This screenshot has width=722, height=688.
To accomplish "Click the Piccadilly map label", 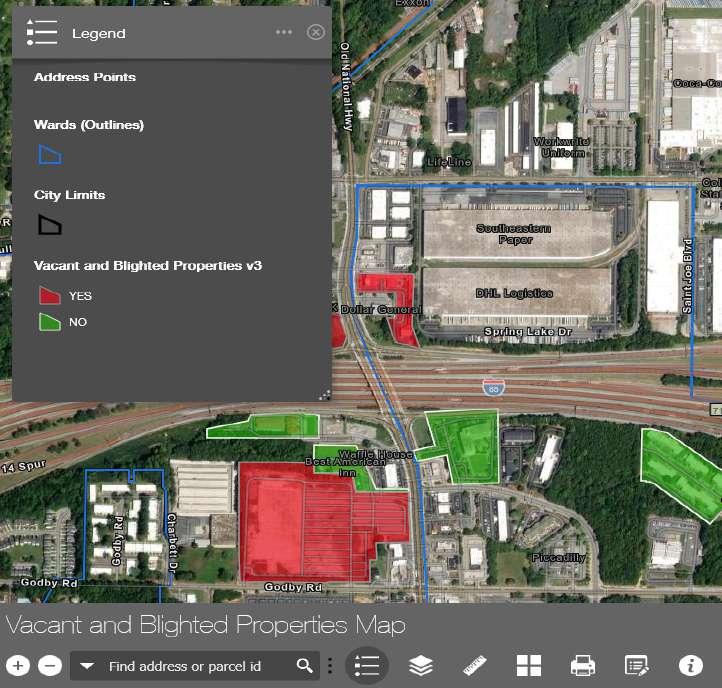I will pyautogui.click(x=559, y=558).
